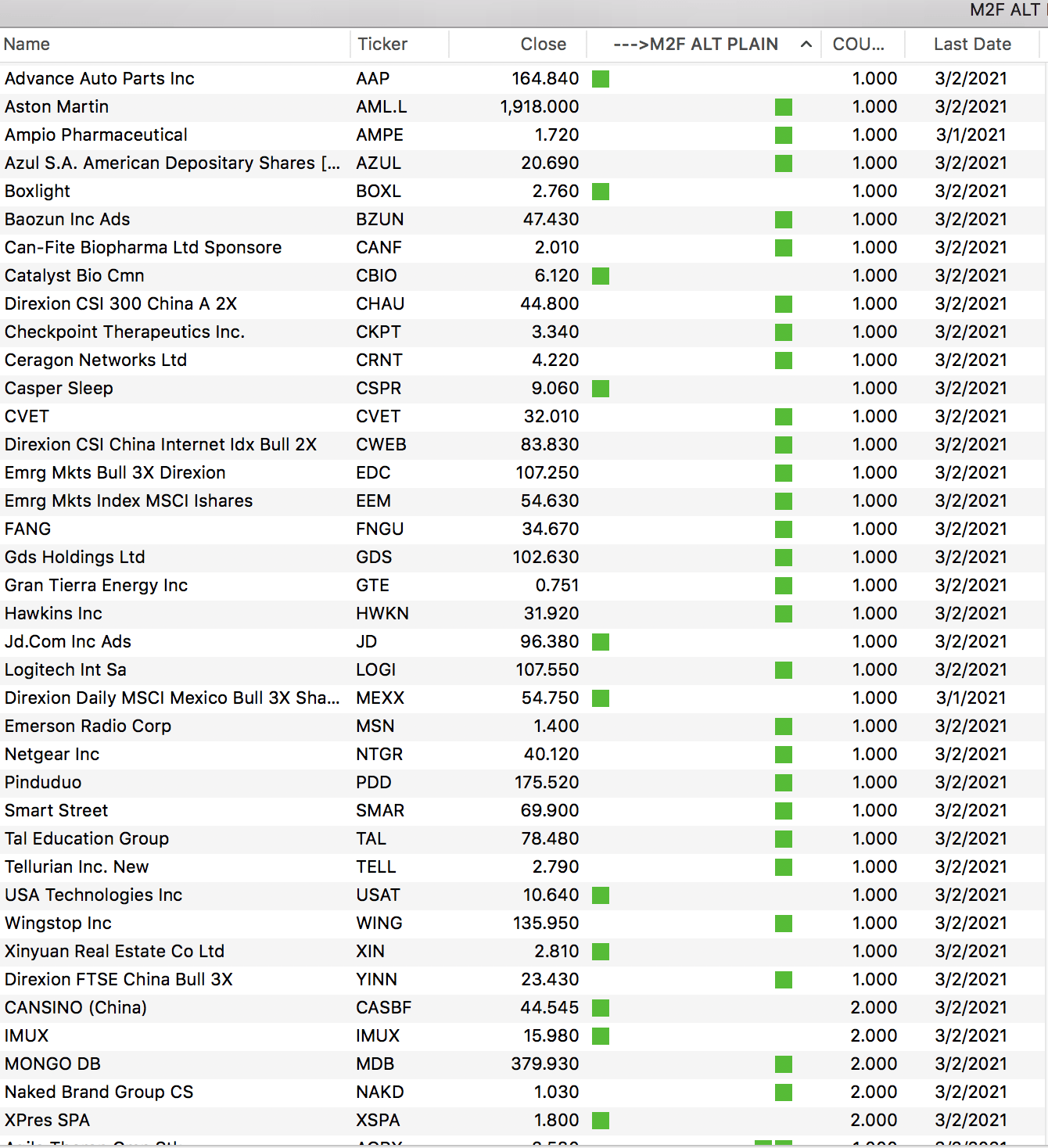Sort by the COU... column header

point(863,45)
